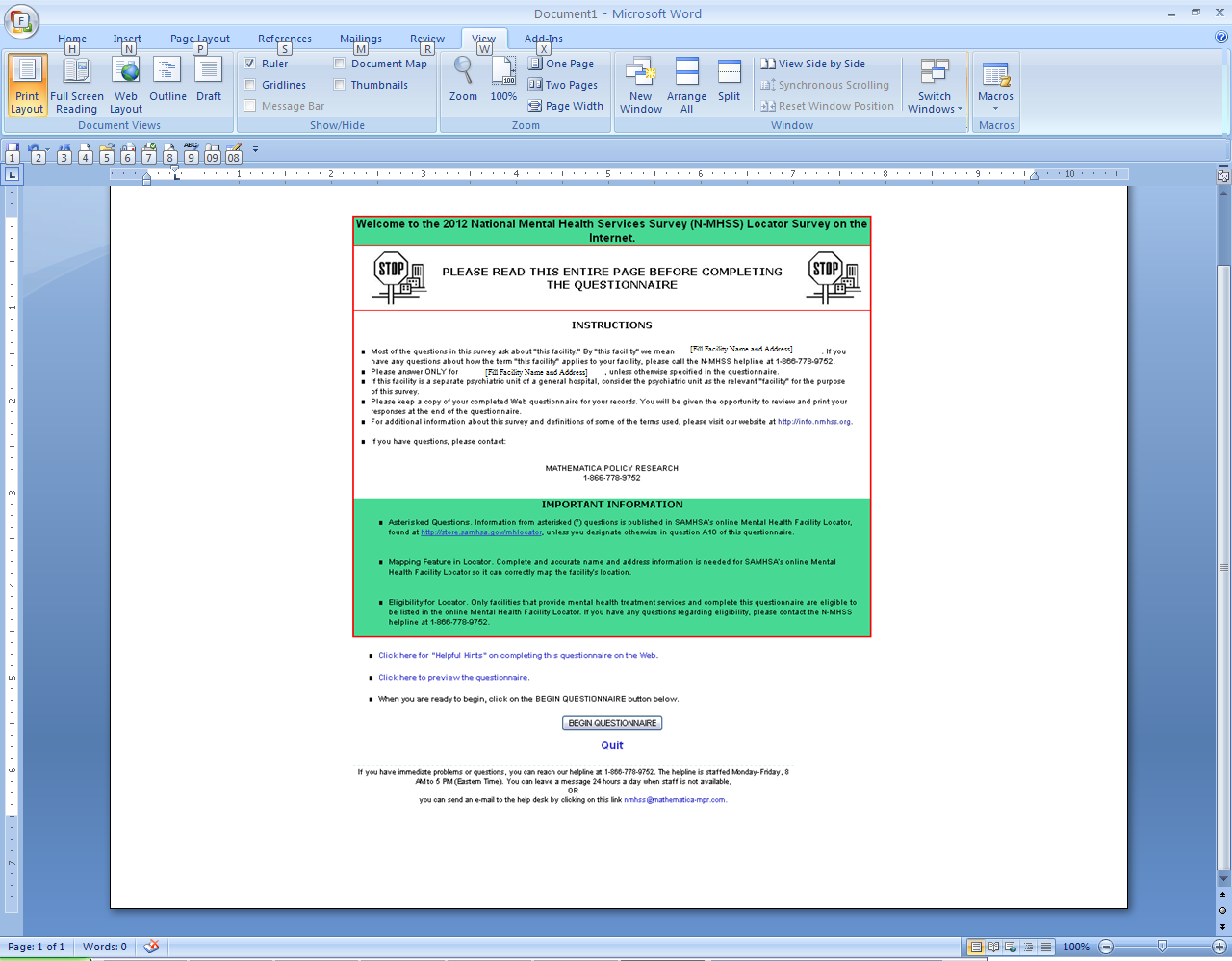Click the Zoom In plus button
1232x961 pixels.
point(1219,947)
